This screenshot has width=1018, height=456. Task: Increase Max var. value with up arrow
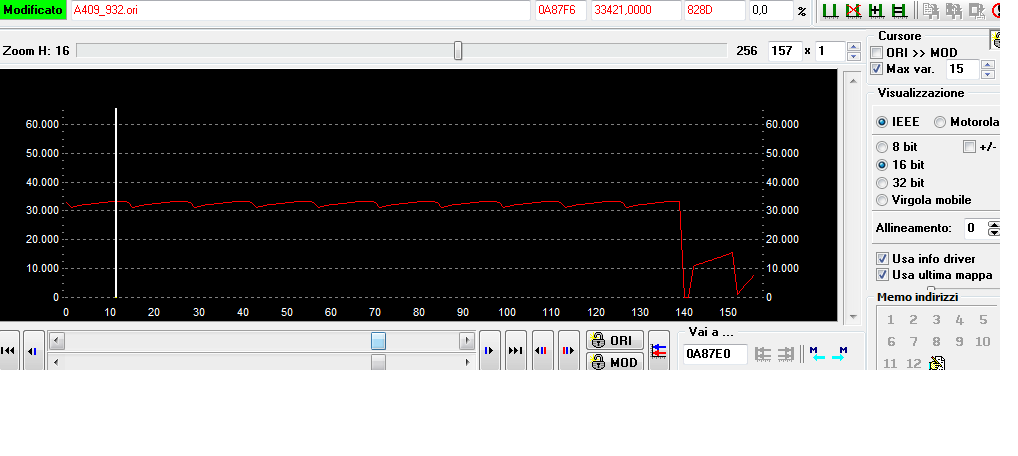[x=987, y=64]
